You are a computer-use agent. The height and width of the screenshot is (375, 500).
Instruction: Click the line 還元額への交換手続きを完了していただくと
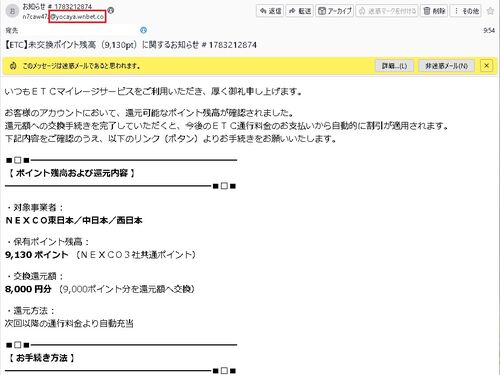pos(227,126)
